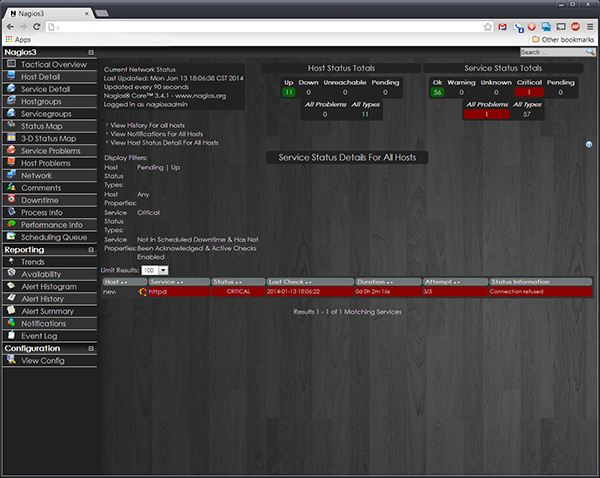Open Chrome's hamburger menu
Screen dimensions: 600x478
point(587,27)
